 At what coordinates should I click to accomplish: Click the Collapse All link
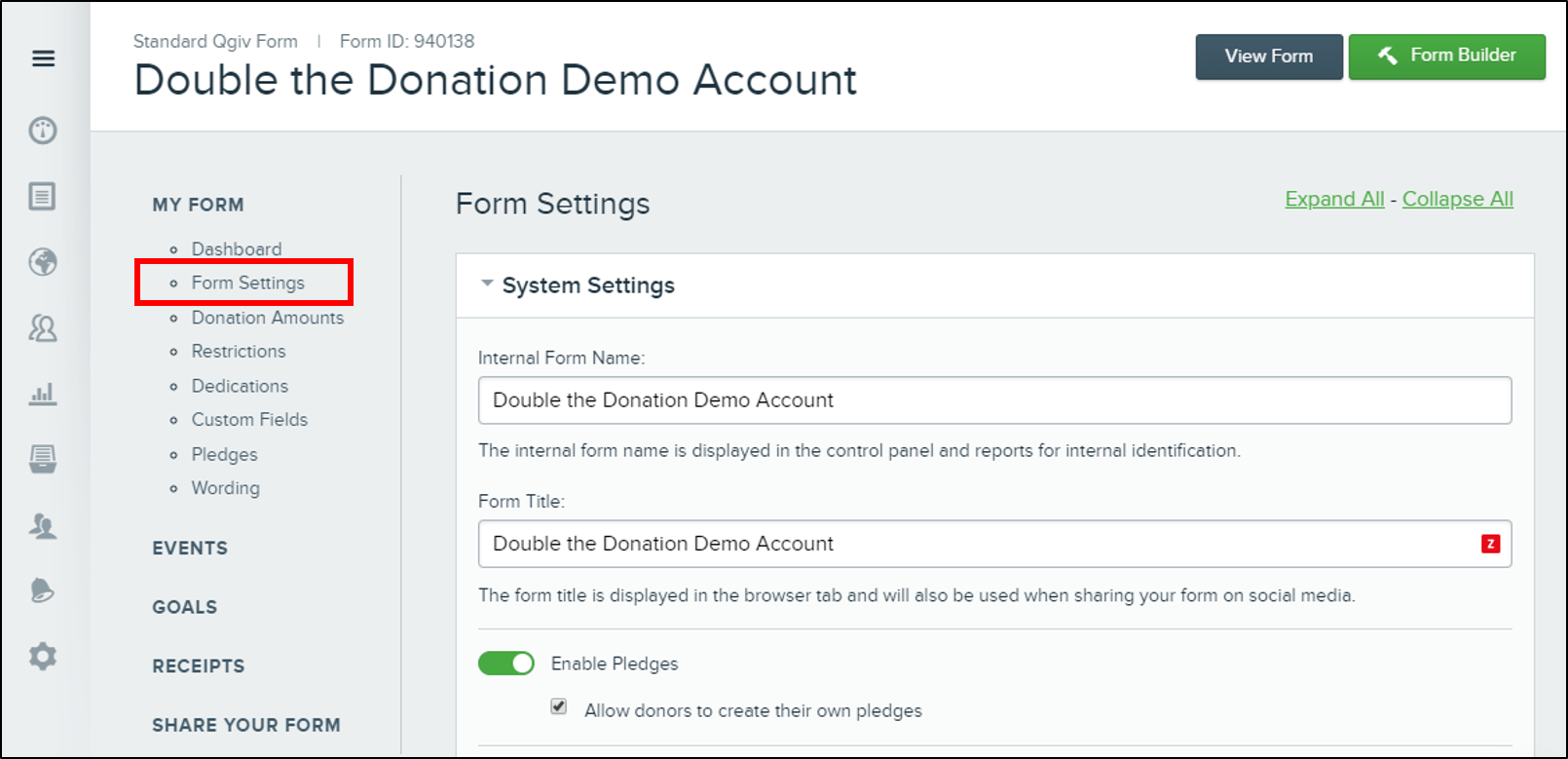click(1458, 199)
